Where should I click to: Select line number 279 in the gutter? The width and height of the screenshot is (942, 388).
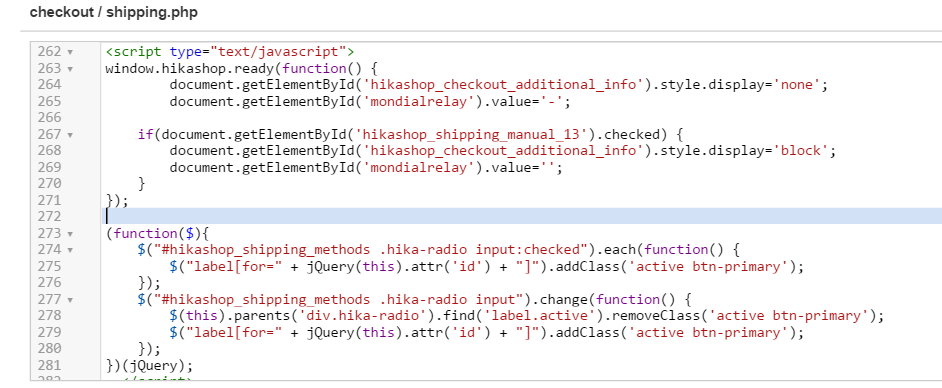coord(49,332)
